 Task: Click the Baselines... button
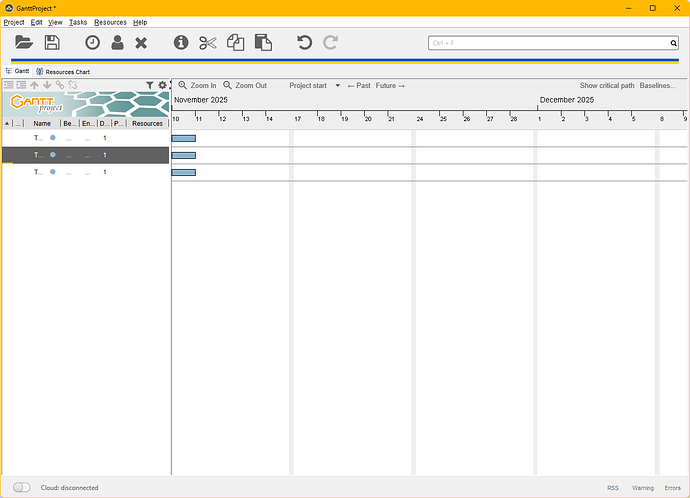point(657,86)
